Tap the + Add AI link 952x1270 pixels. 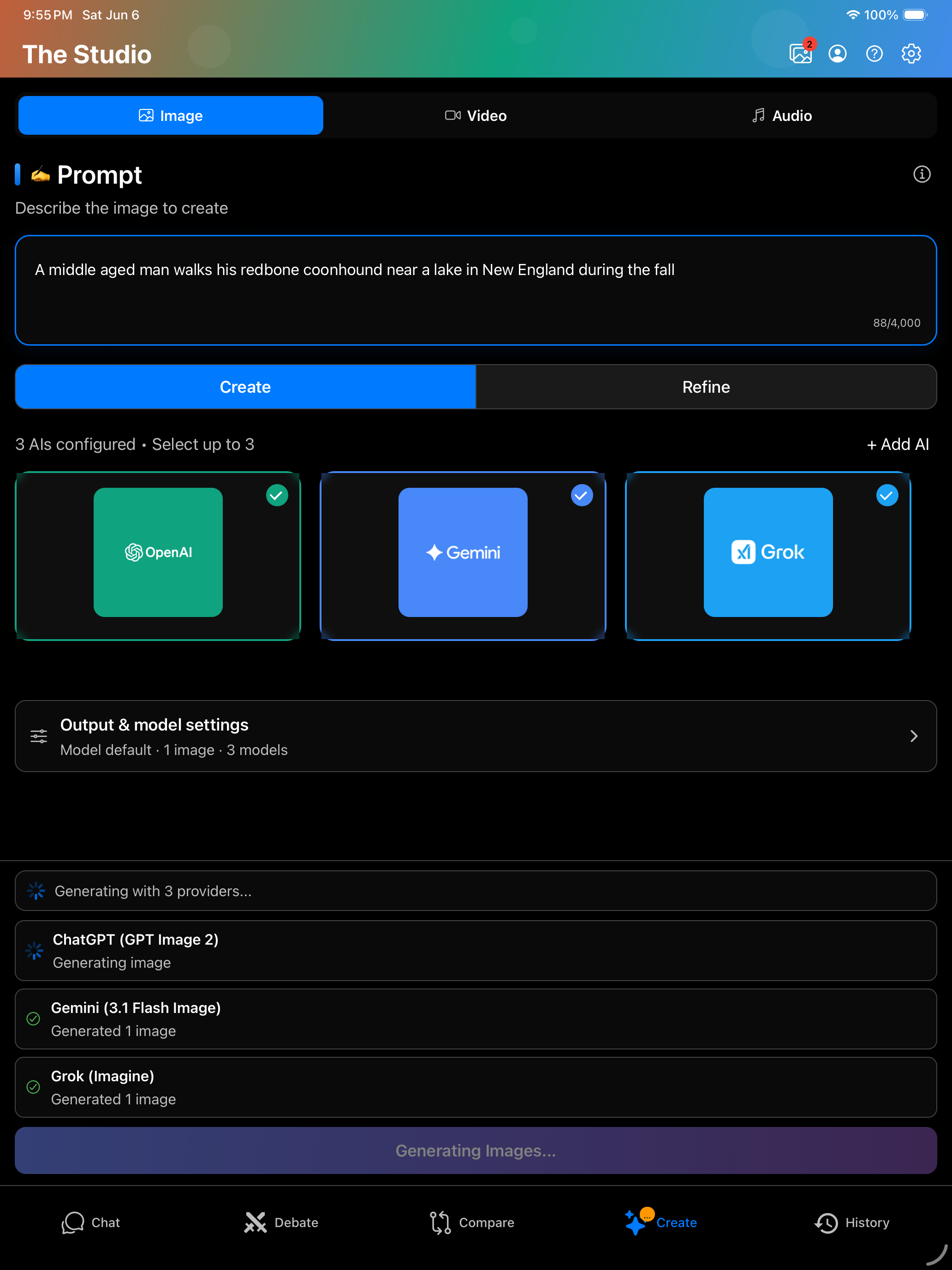pyautogui.click(x=898, y=444)
